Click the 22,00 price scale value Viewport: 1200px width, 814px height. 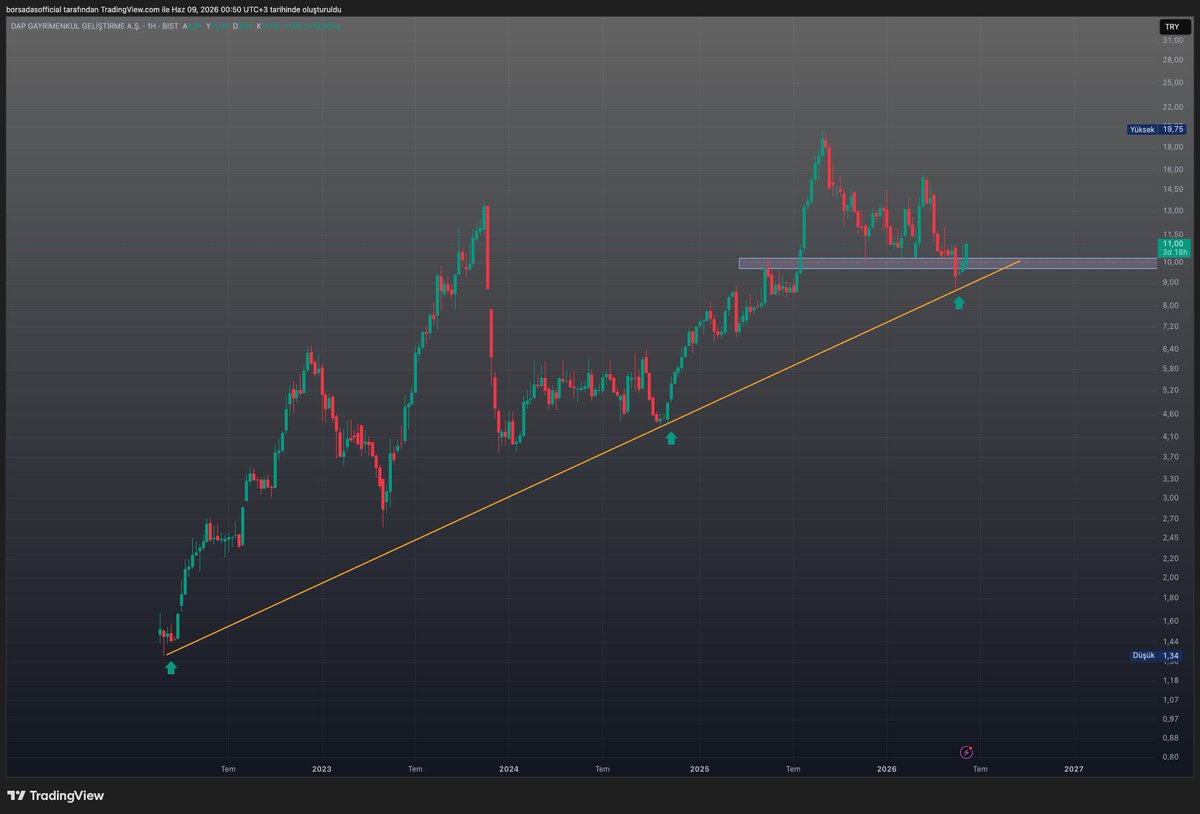1172,107
